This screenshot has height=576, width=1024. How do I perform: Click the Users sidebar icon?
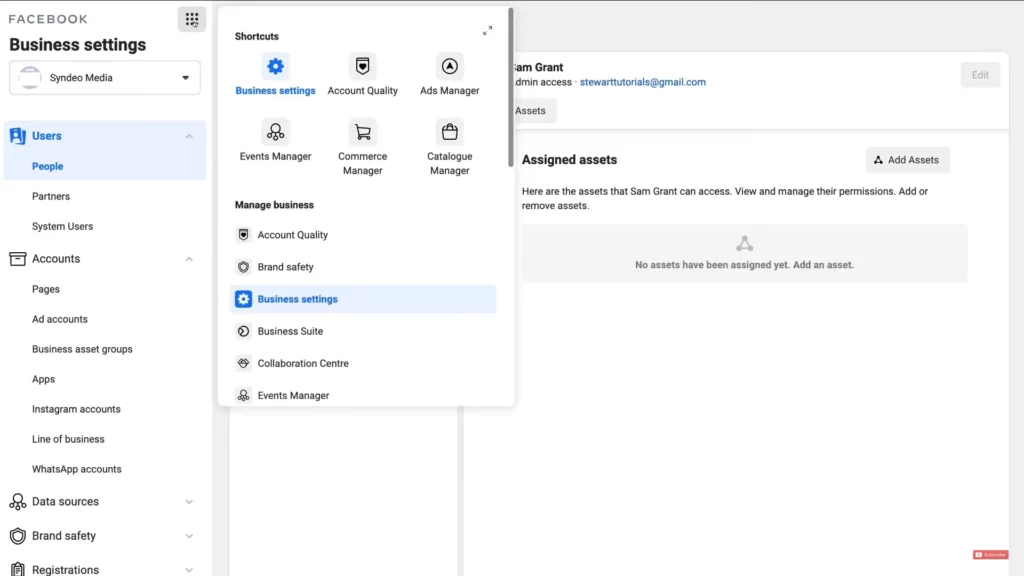[x=18, y=136]
